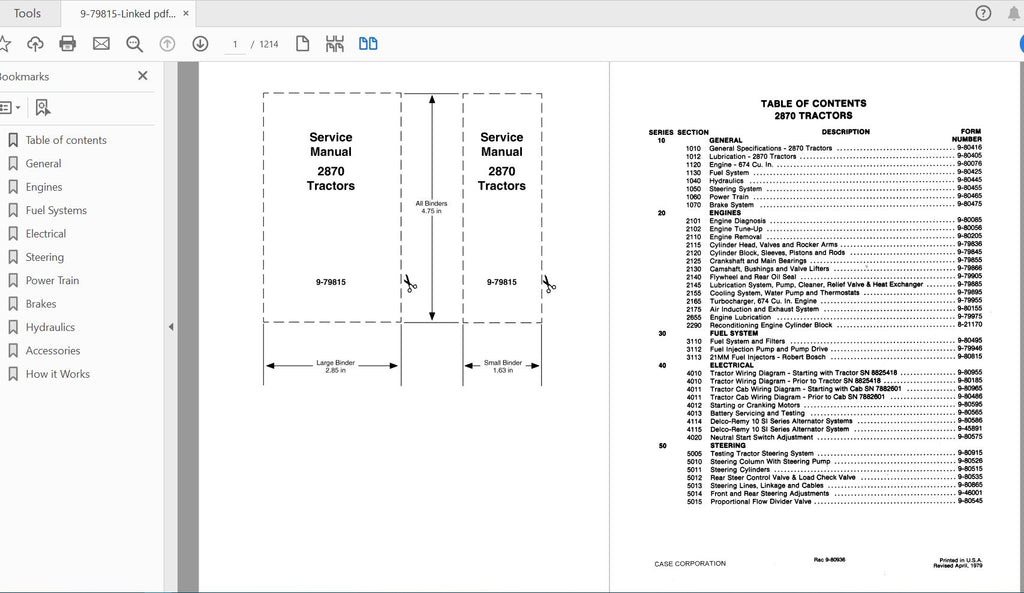Click the Proportional Flow Divider Valve entry
1024x593 pixels.
click(761, 502)
